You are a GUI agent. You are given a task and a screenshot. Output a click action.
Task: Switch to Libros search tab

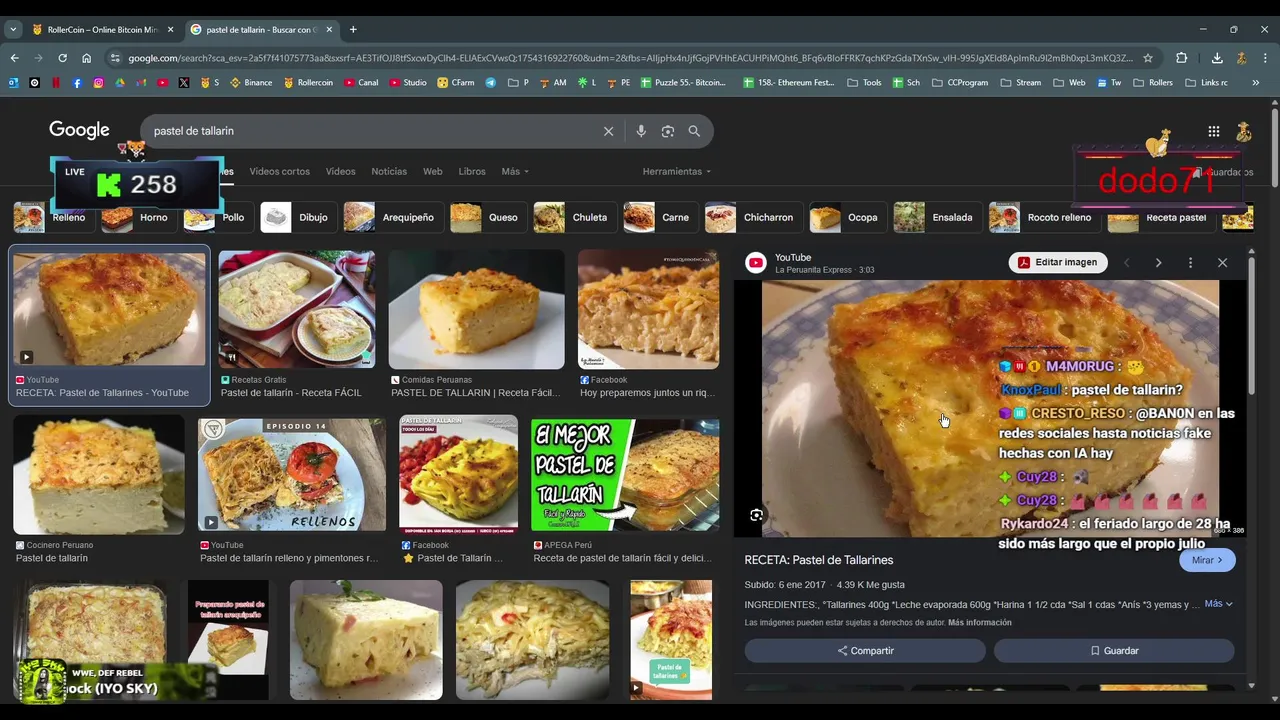(x=472, y=172)
